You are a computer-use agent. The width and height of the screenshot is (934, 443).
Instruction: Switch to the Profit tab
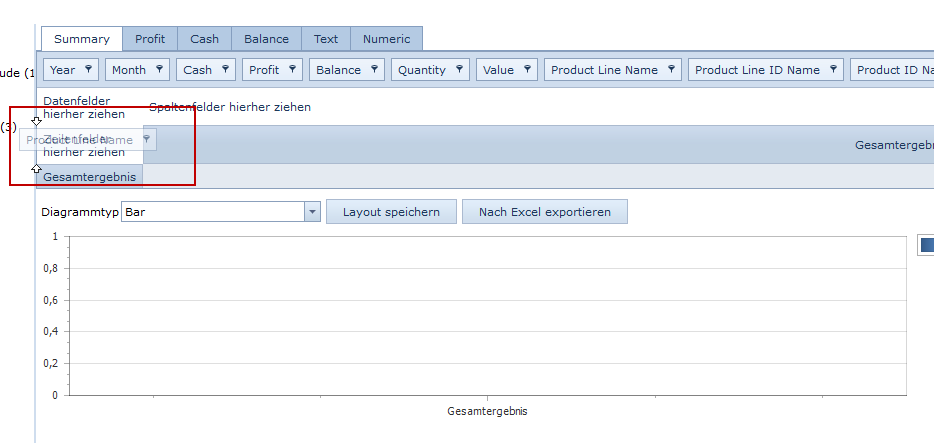pyautogui.click(x=150, y=39)
